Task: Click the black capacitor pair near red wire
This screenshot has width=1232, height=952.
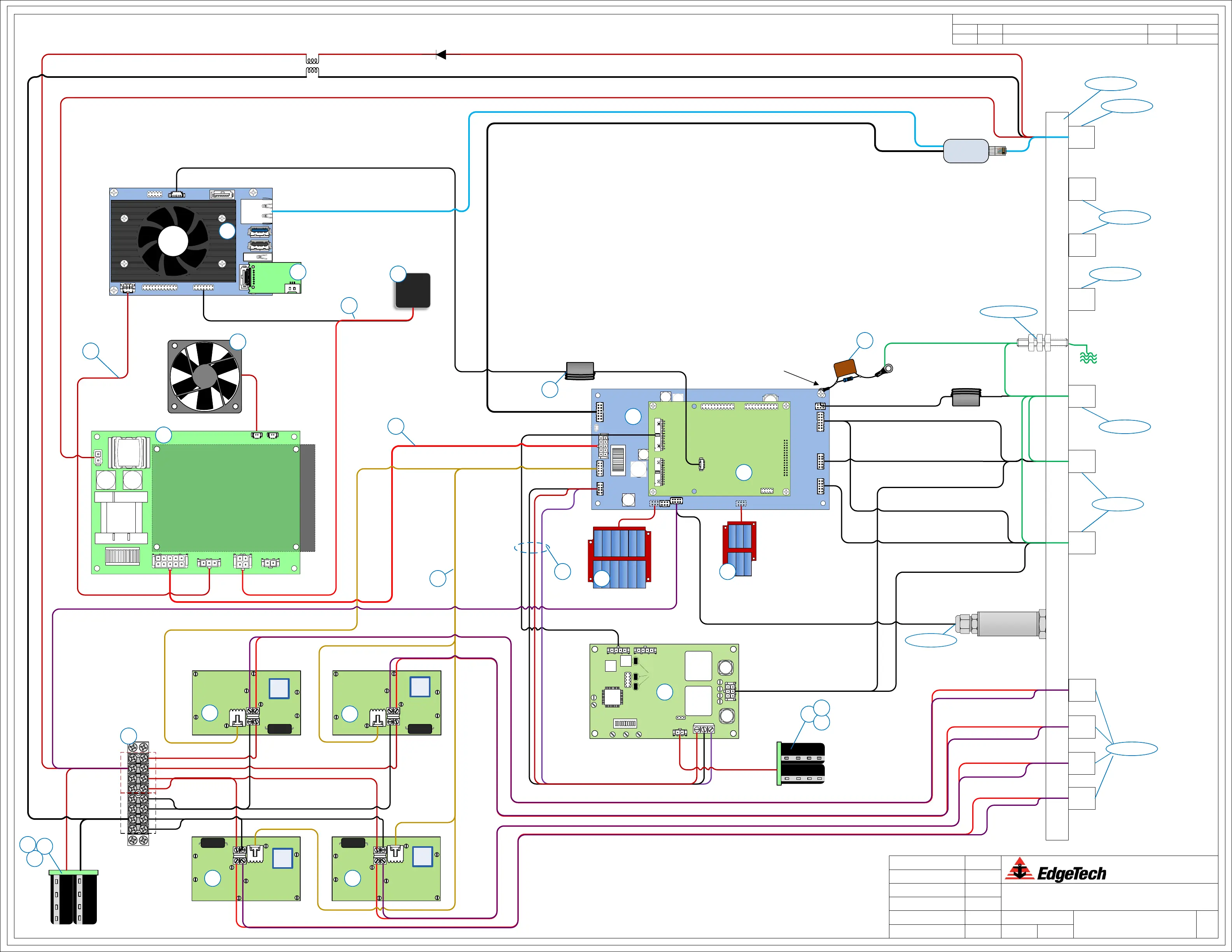Action: pyautogui.click(x=801, y=764)
